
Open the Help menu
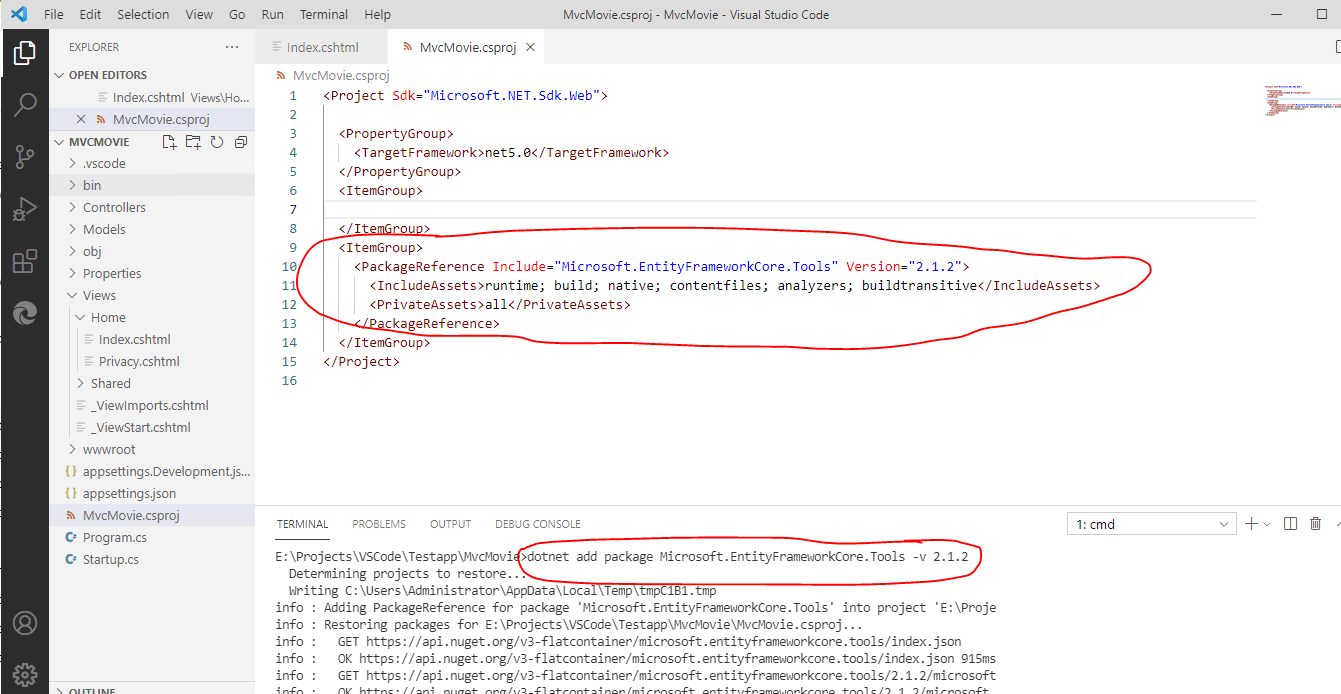378,15
